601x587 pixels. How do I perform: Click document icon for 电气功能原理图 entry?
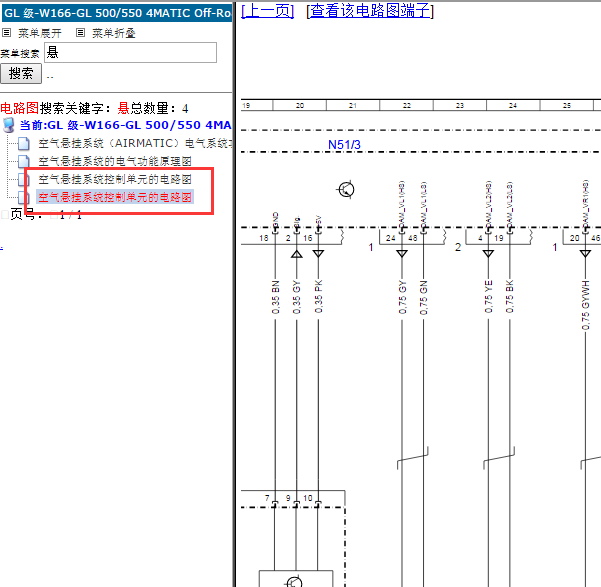click(x=23, y=161)
